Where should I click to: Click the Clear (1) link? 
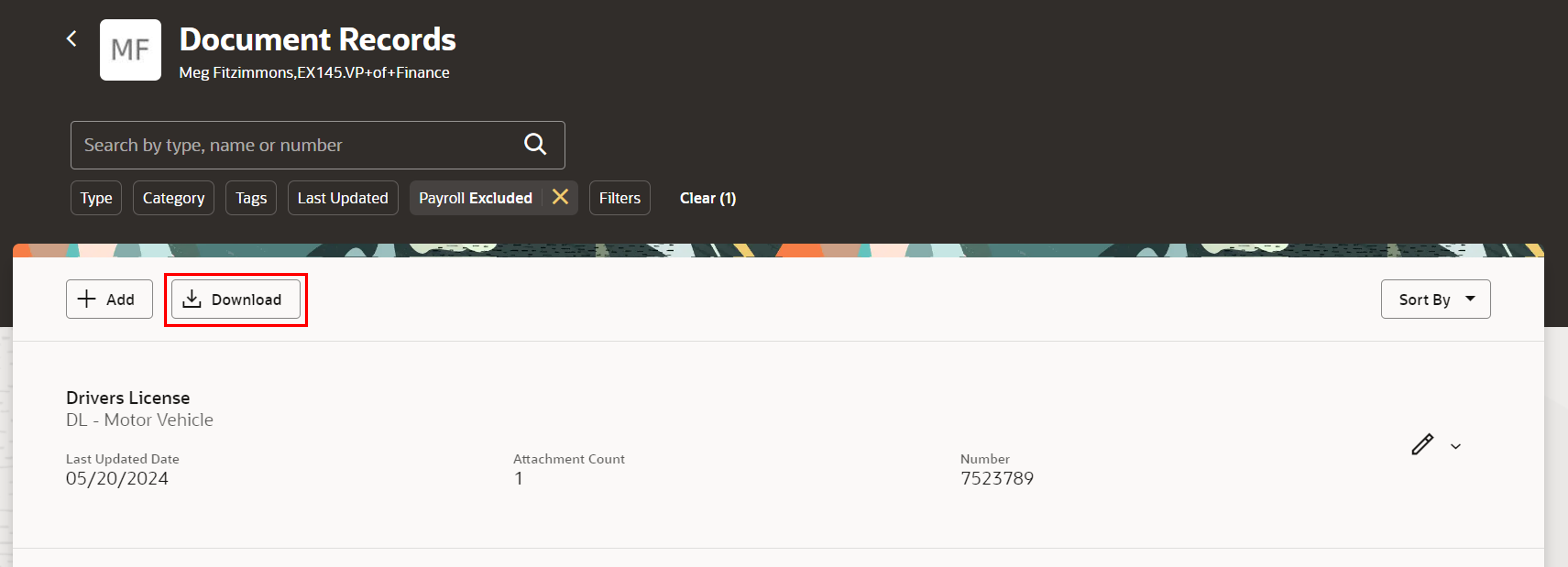(707, 198)
